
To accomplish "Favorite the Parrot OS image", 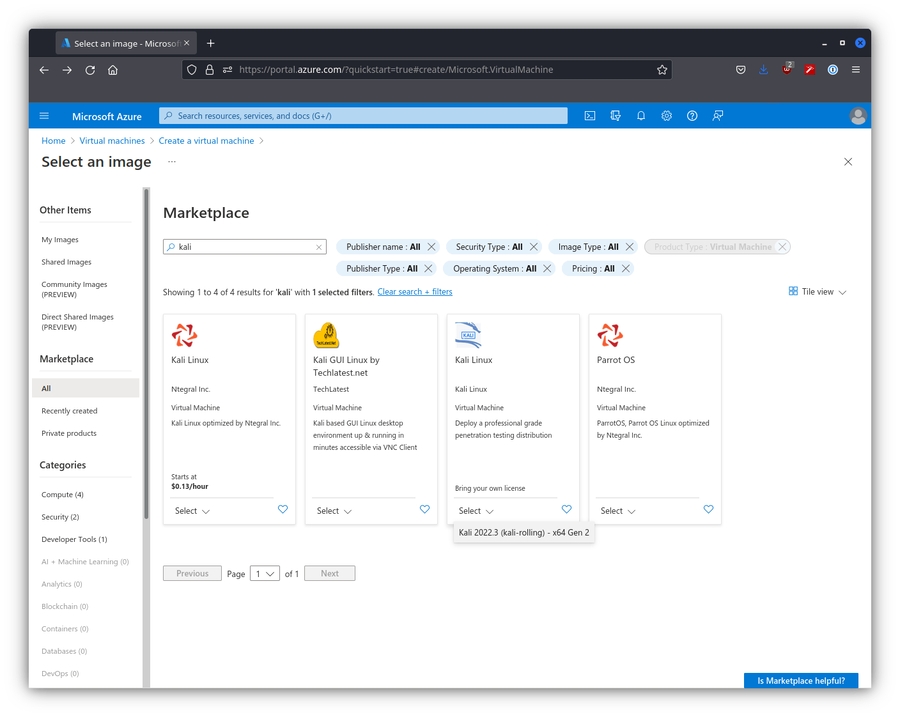I will pyautogui.click(x=708, y=510).
